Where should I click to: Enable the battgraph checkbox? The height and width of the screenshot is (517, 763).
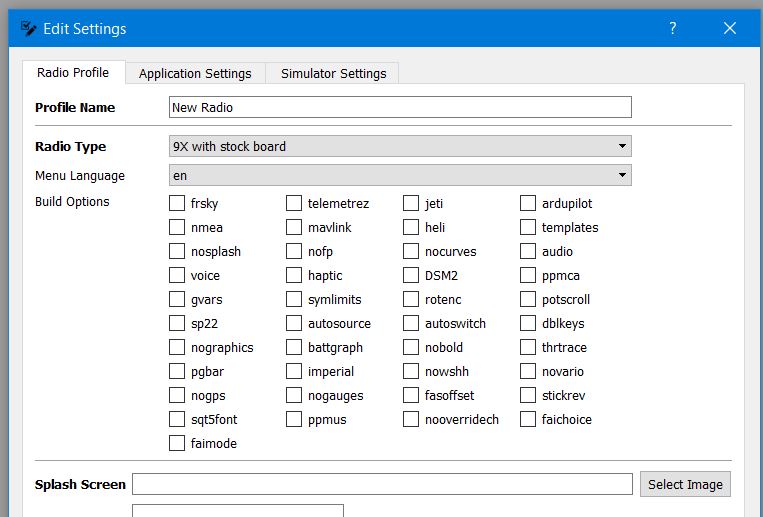point(294,347)
